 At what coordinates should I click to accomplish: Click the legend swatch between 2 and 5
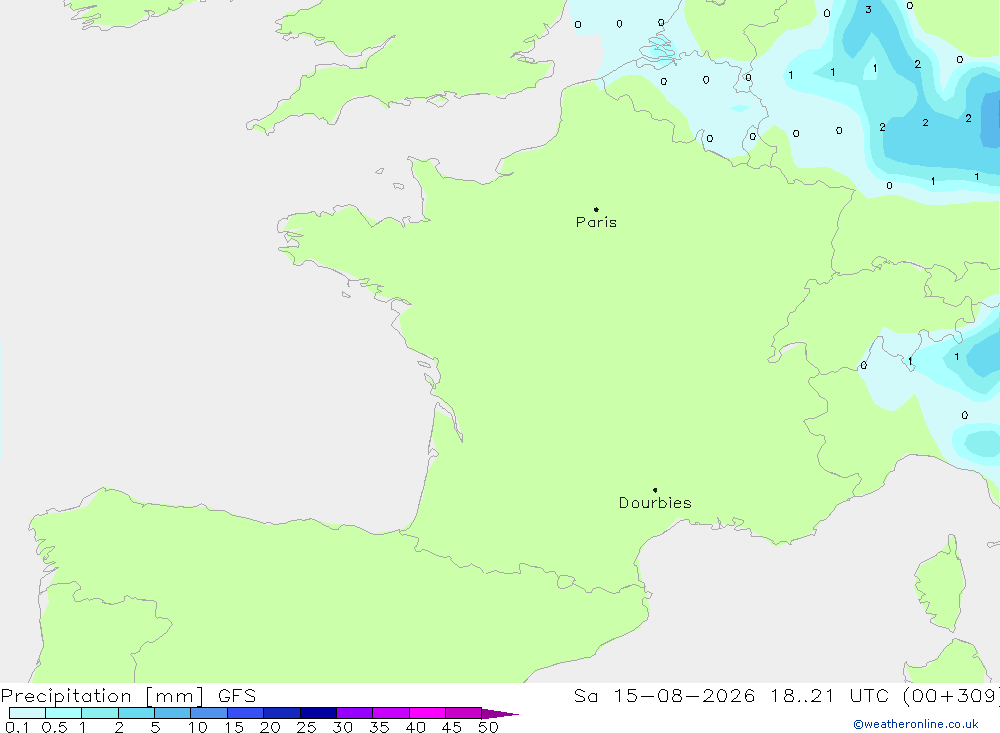coord(136,713)
